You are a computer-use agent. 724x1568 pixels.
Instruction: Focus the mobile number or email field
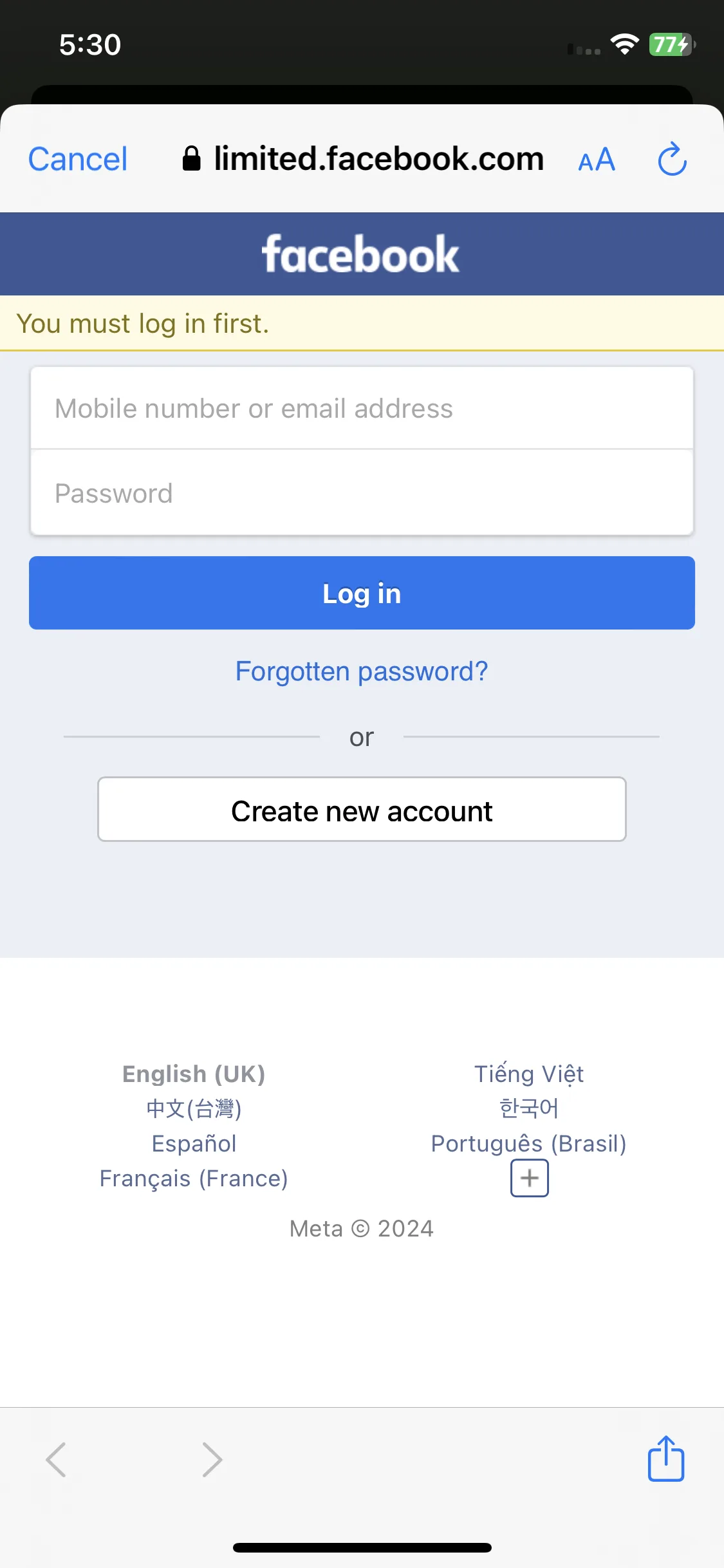(362, 408)
